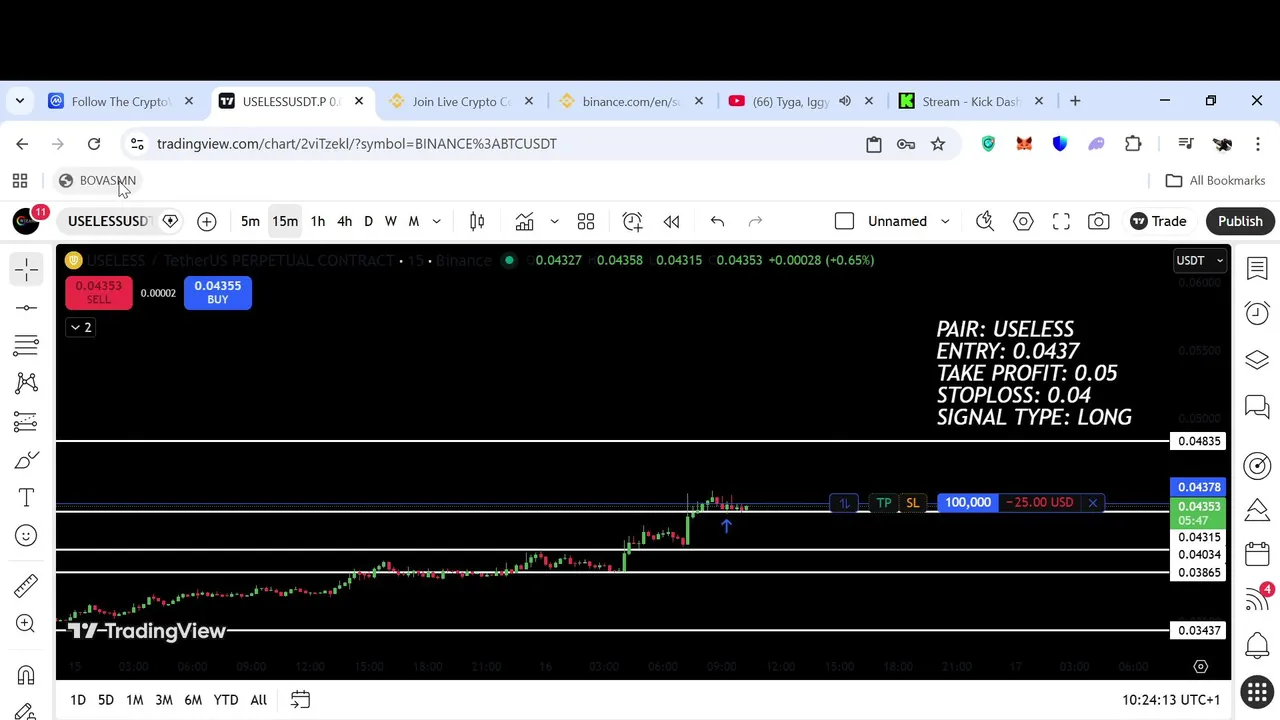Select the ruler measure tool
Screen dimensions: 1280x720
(27, 585)
